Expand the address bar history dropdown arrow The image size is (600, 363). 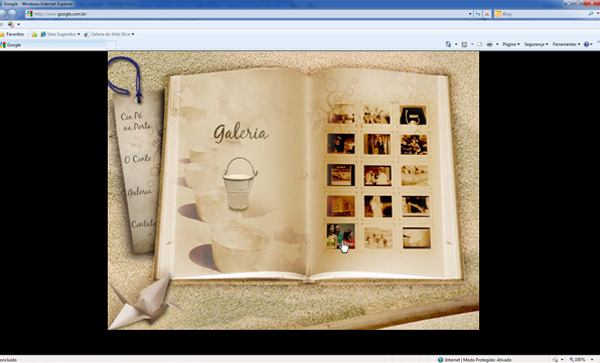point(470,14)
